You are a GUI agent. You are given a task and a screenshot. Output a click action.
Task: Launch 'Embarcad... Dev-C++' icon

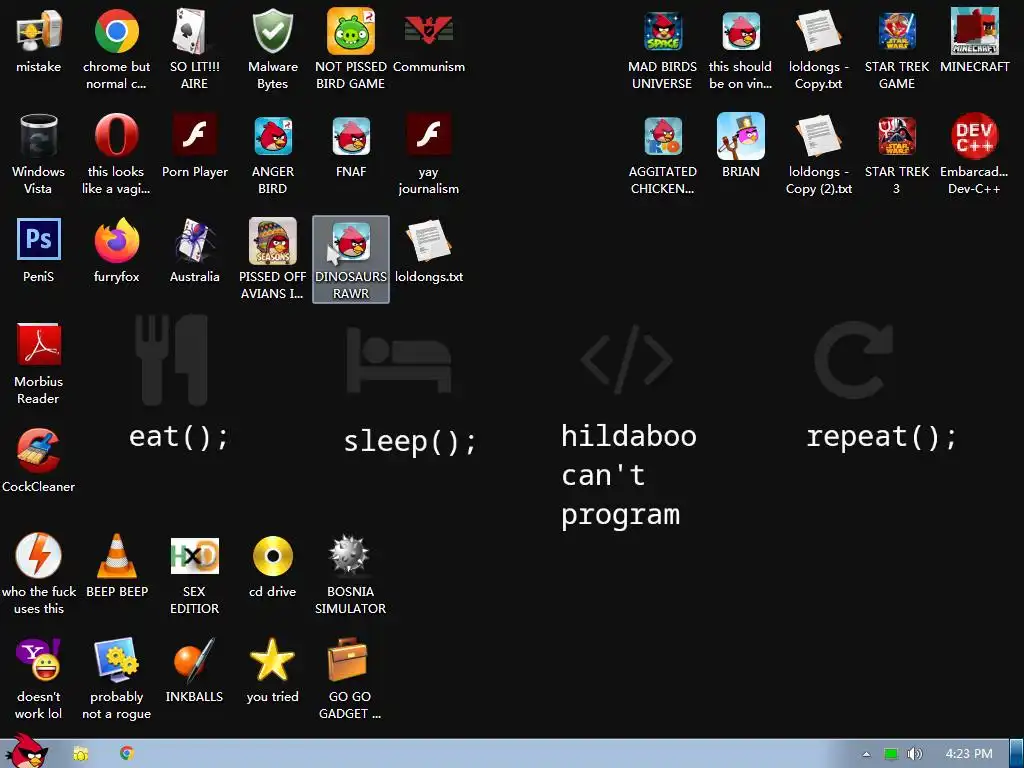coord(974,136)
